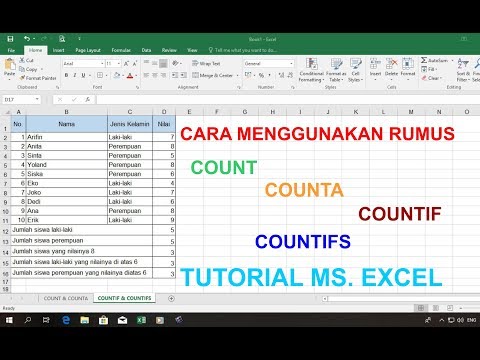Click the Name Box showing D17
Image resolution: width=480 pixels, height=360 pixels.
point(21,99)
